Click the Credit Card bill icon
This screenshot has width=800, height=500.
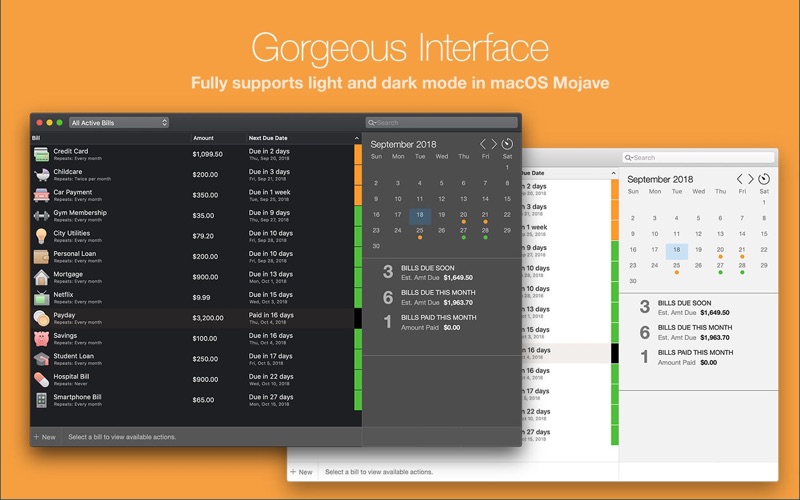[x=41, y=154]
